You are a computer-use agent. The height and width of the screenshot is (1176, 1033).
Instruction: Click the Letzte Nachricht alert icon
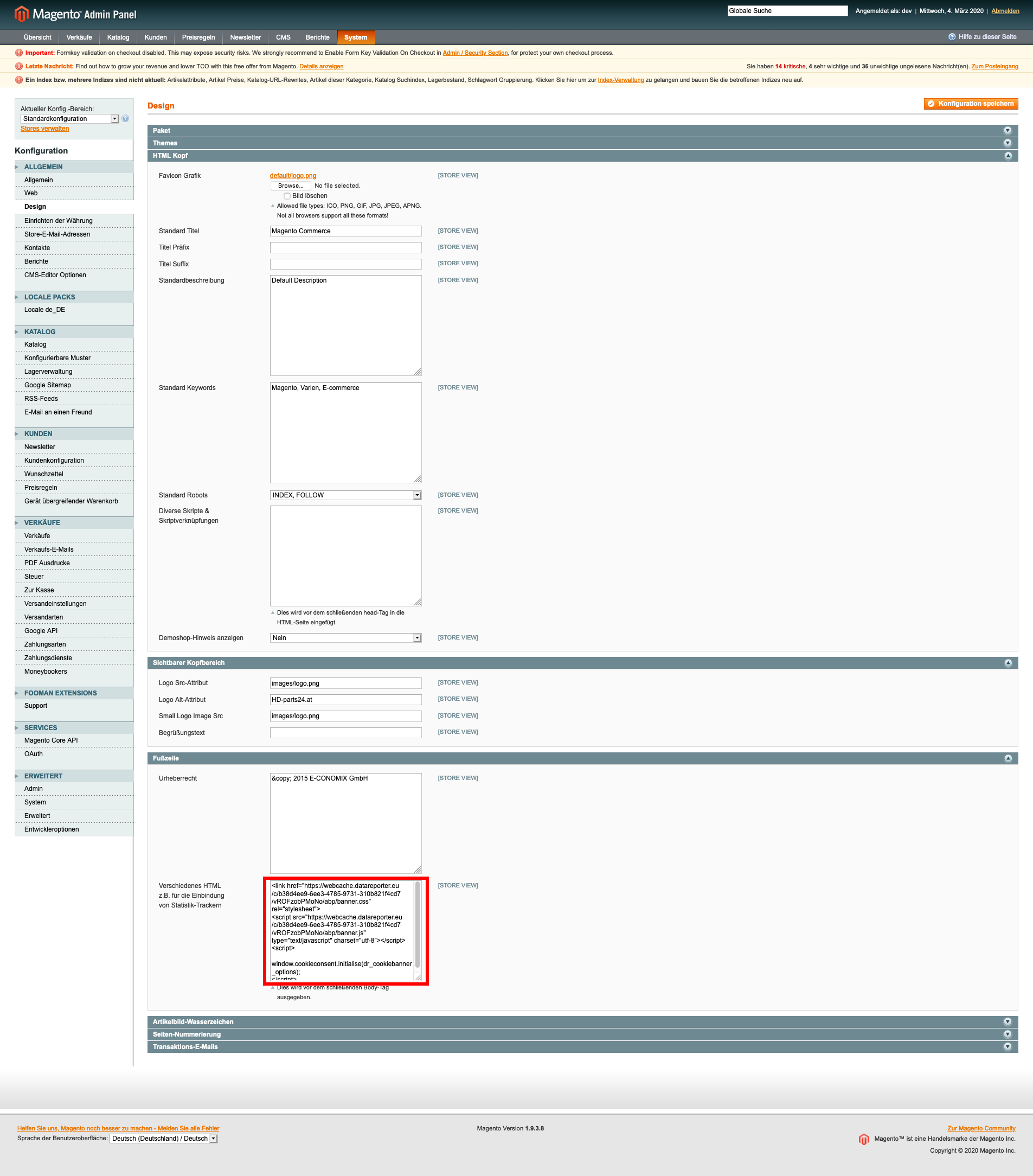[19, 66]
